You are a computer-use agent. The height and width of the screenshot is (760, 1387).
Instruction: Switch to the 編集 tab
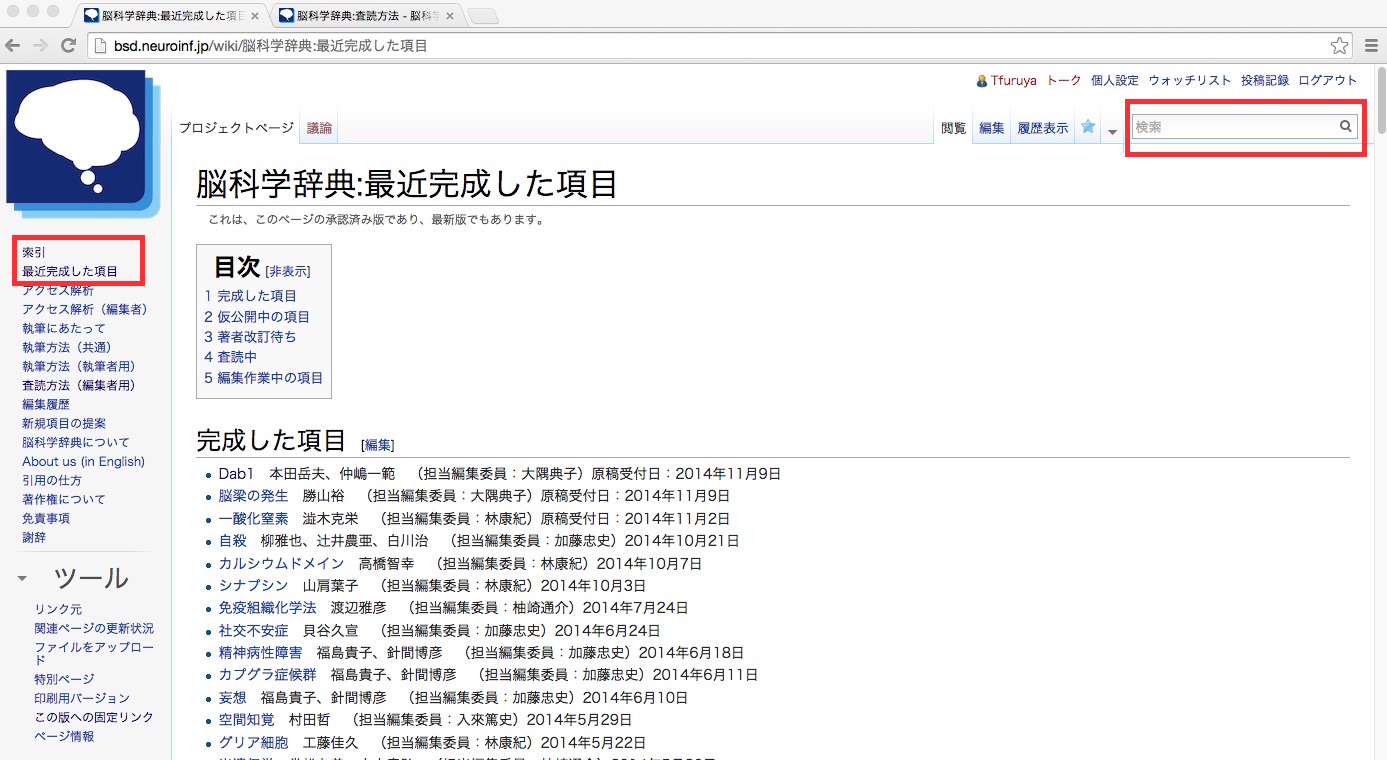tap(991, 128)
